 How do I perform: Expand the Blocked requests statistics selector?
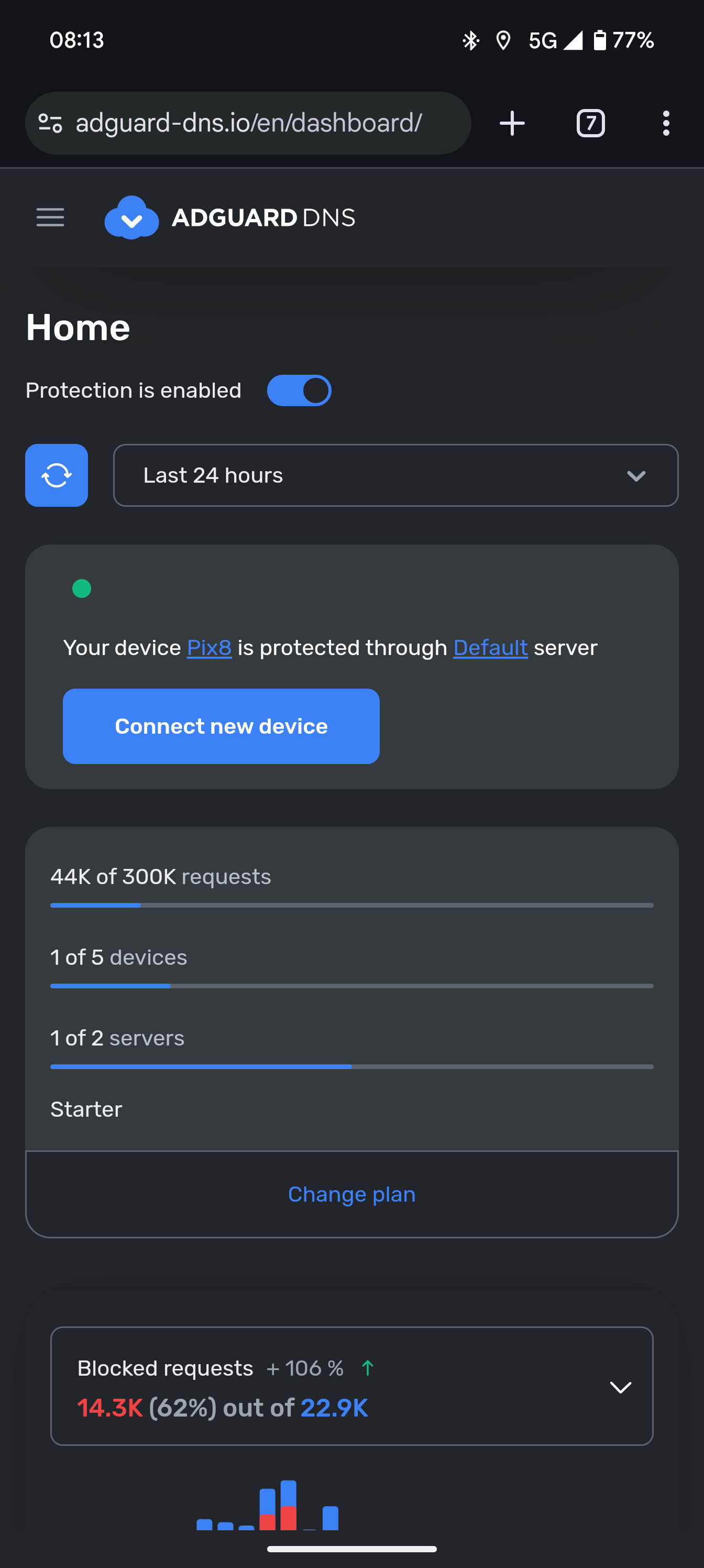(x=620, y=1387)
